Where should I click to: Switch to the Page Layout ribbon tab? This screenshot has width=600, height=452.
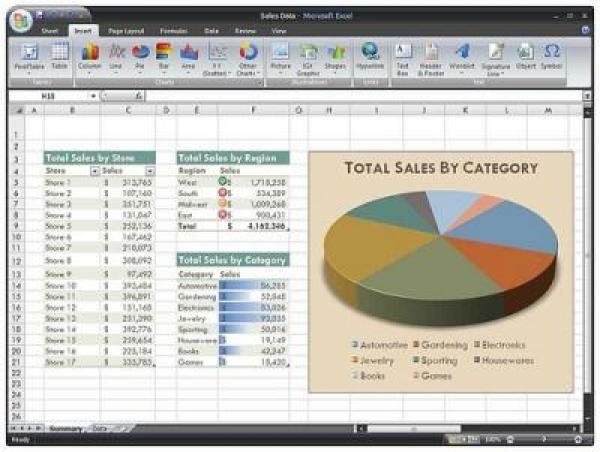coord(125,31)
